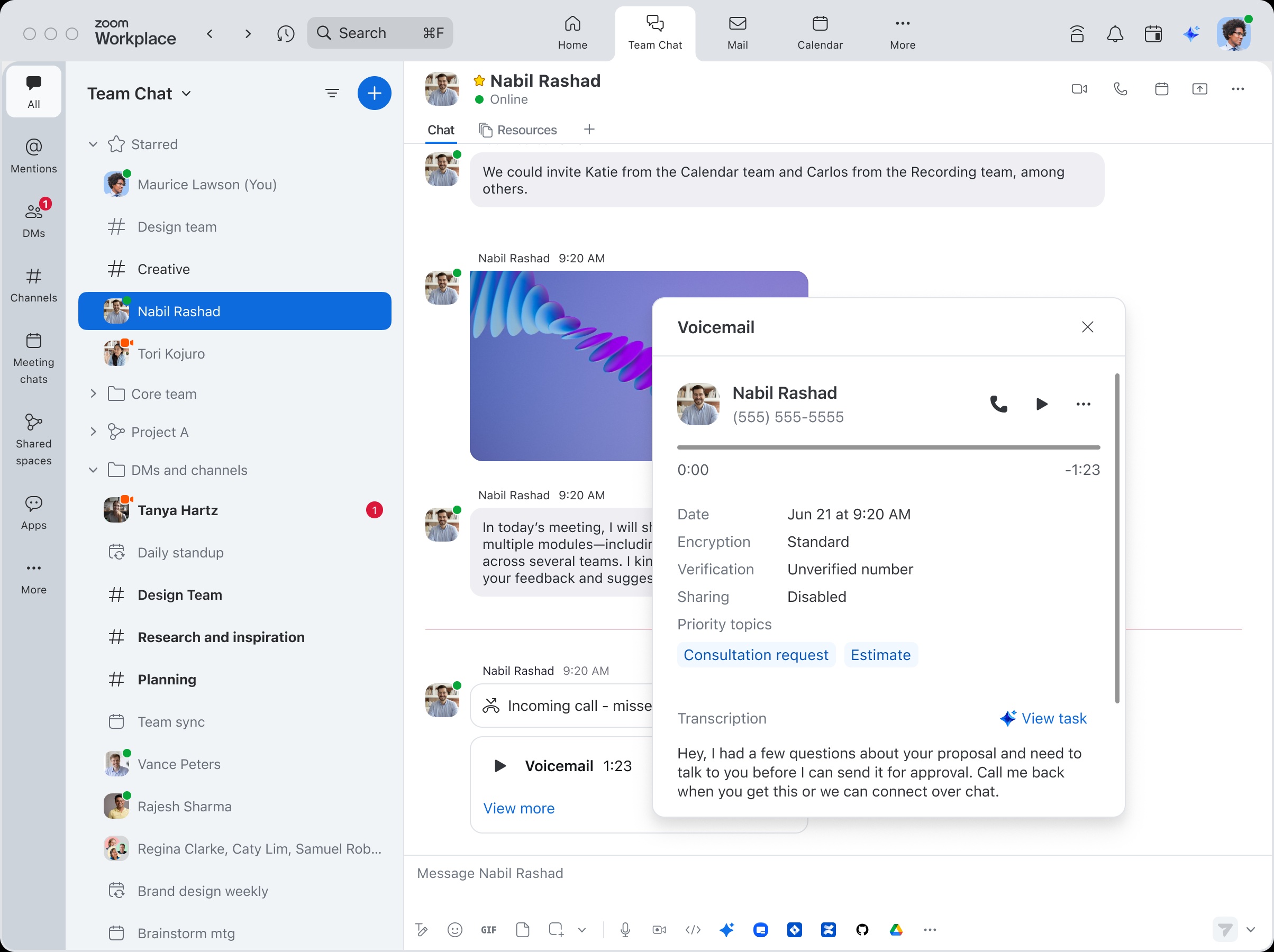Open voicemail more options ellipsis
The image size is (1274, 952).
point(1083,404)
